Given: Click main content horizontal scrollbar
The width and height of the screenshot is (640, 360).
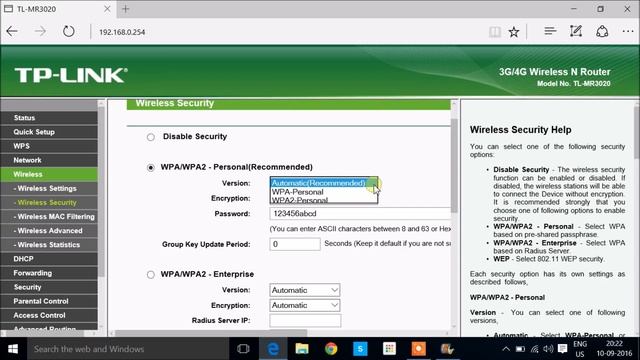Looking at the screenshot, I should [x=210, y=333].
